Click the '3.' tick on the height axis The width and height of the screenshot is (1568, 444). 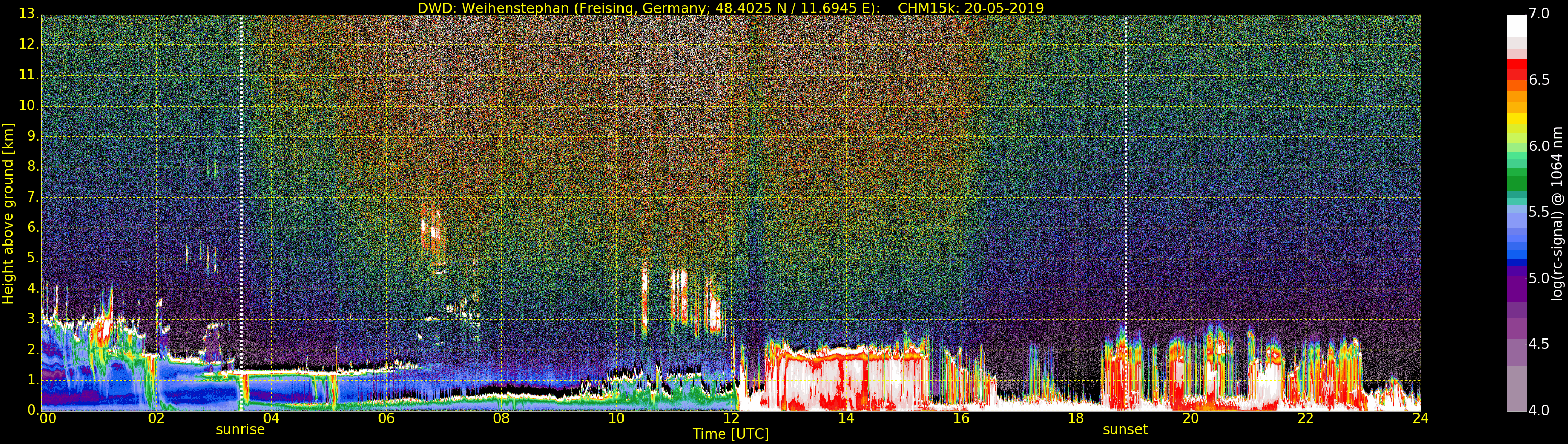pyautogui.click(x=32, y=319)
